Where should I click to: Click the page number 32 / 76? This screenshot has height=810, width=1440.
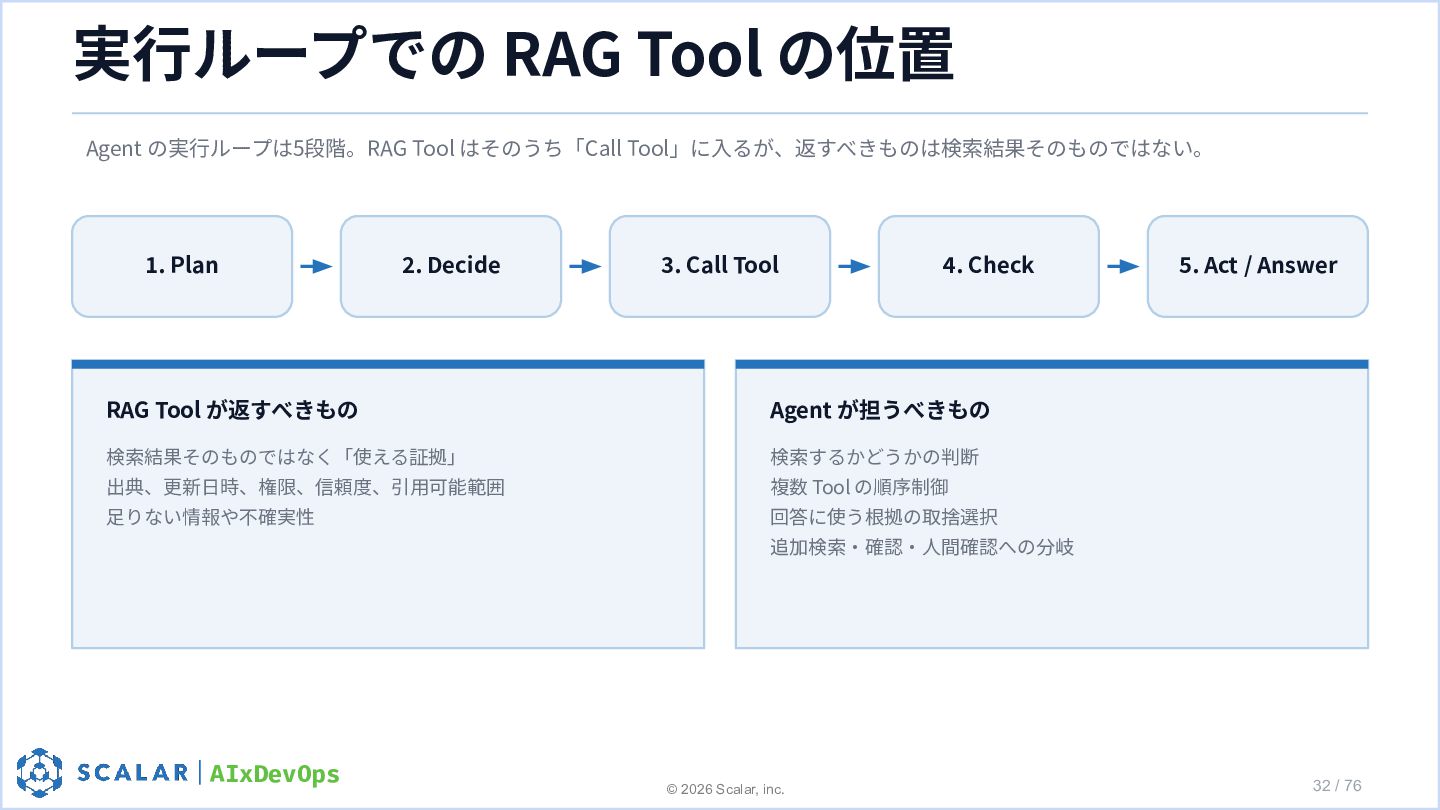coord(1337,785)
